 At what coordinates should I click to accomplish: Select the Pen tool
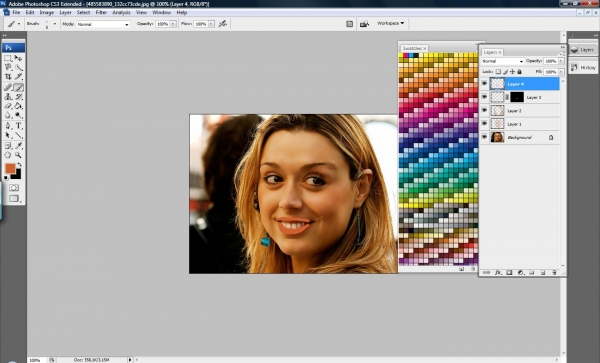(x=8, y=126)
